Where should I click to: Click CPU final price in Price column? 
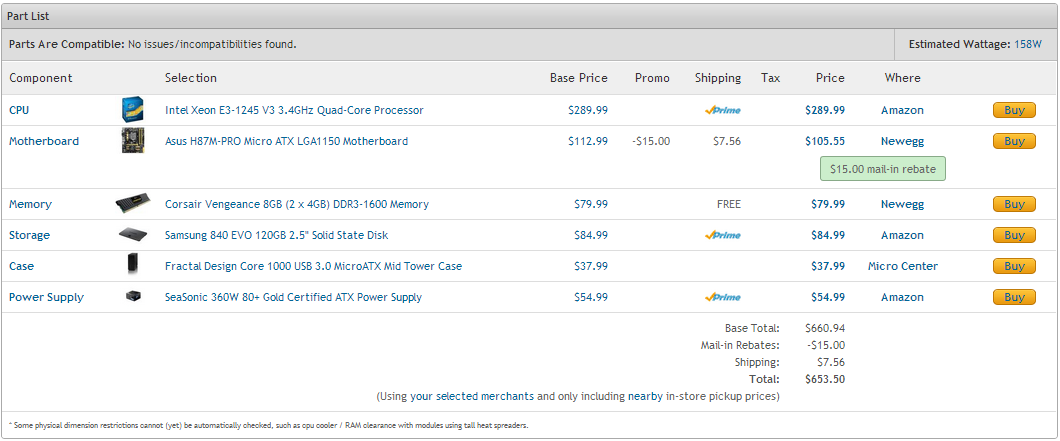(x=825, y=110)
